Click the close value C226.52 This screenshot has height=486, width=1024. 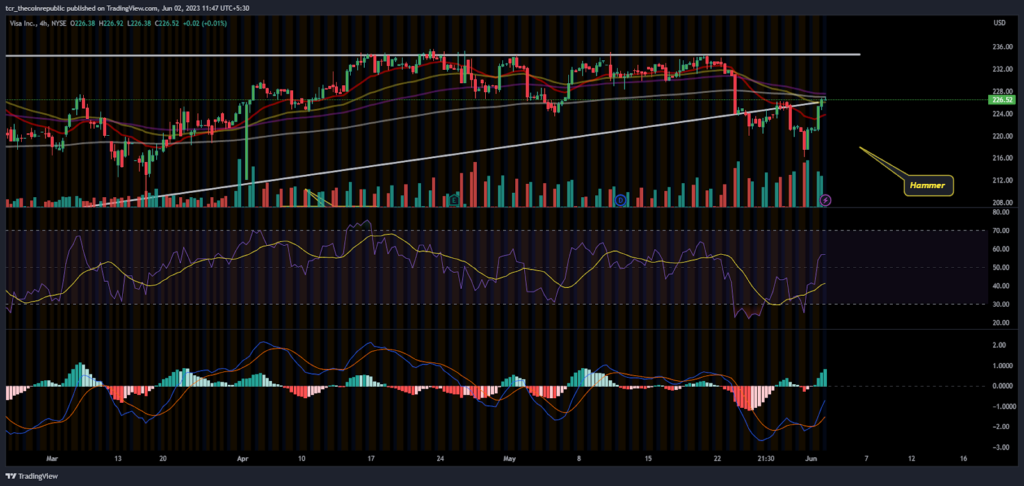(x=169, y=23)
